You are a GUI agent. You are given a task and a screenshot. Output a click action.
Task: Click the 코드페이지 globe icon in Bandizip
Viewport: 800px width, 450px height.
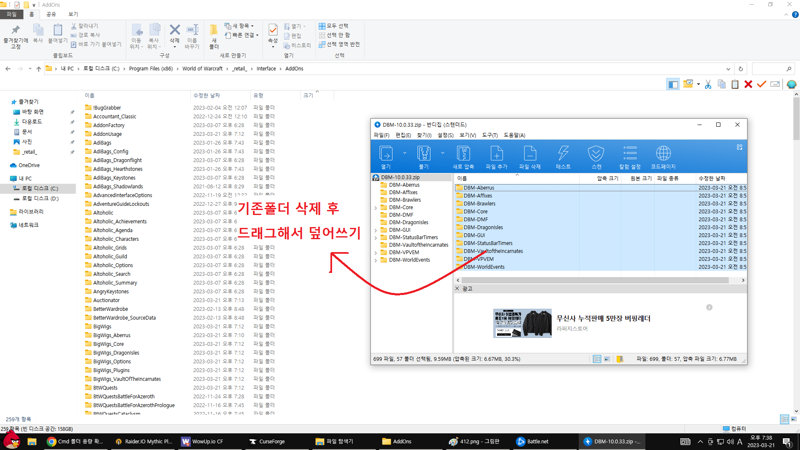click(663, 153)
